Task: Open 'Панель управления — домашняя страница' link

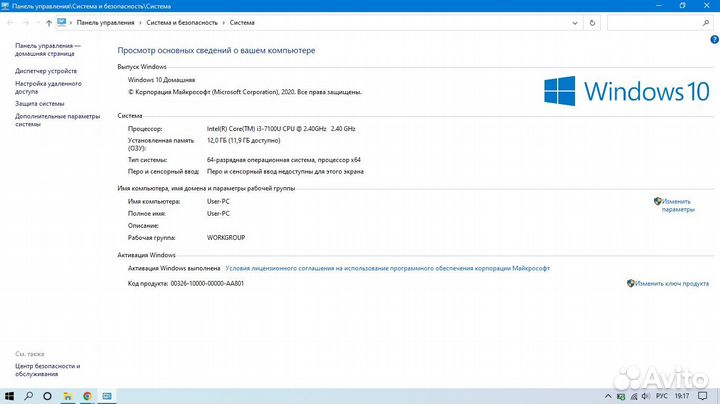Action: point(48,50)
